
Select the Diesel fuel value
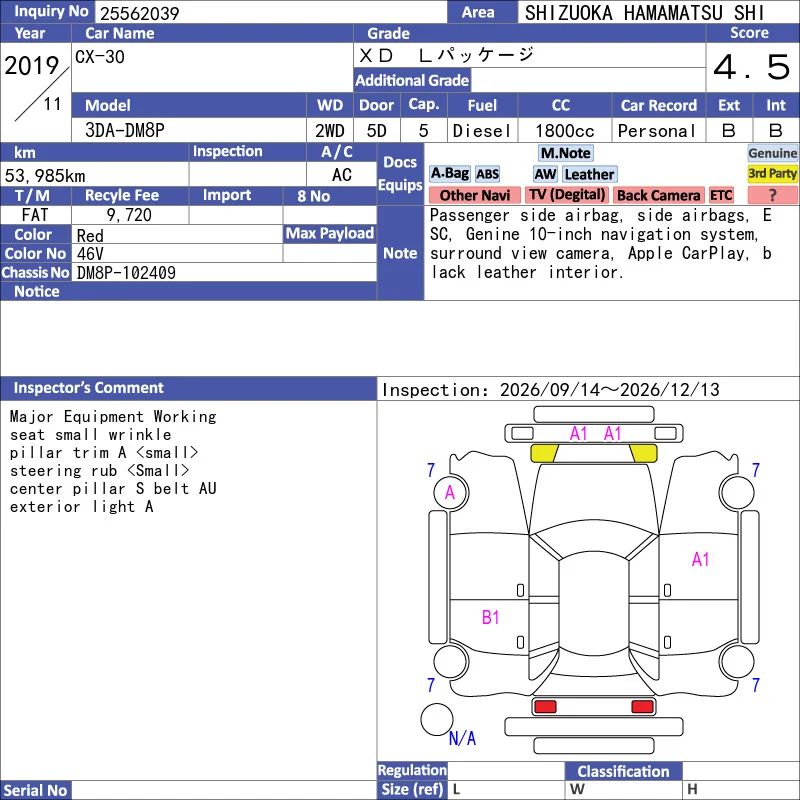coord(482,131)
